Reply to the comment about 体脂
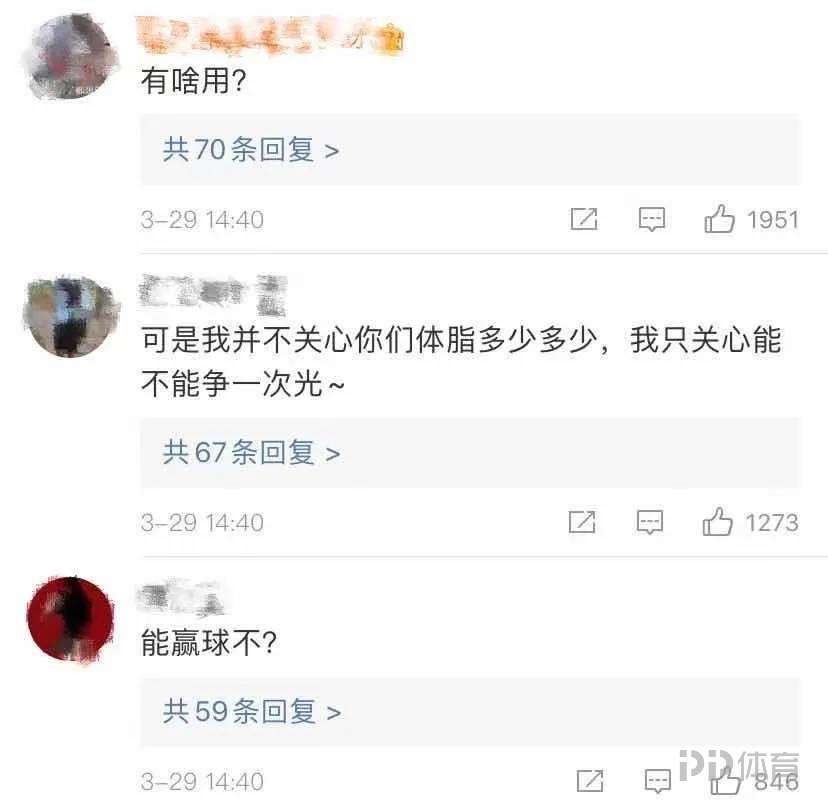The width and height of the screenshot is (828, 810). tap(650, 522)
